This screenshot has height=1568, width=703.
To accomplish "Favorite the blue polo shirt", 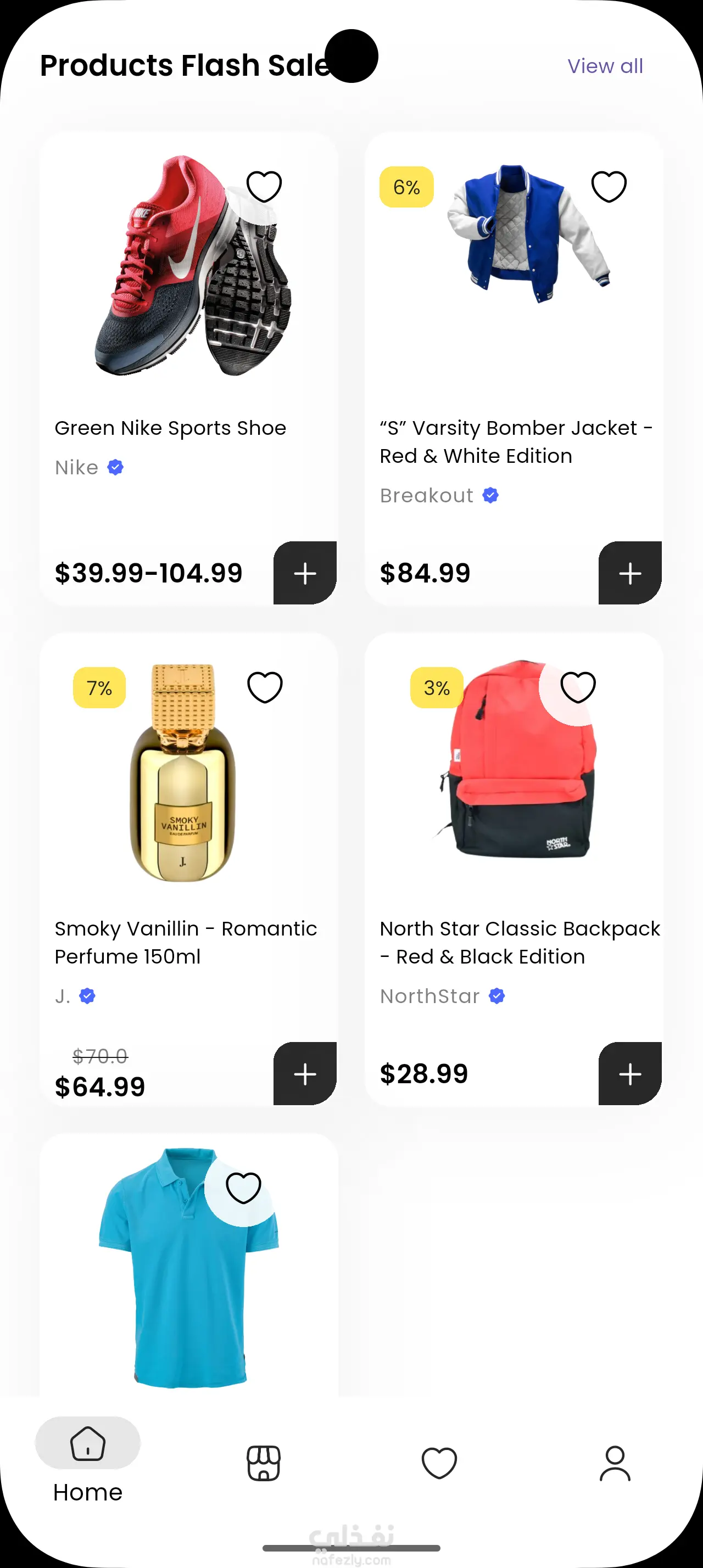I will coord(243,1188).
